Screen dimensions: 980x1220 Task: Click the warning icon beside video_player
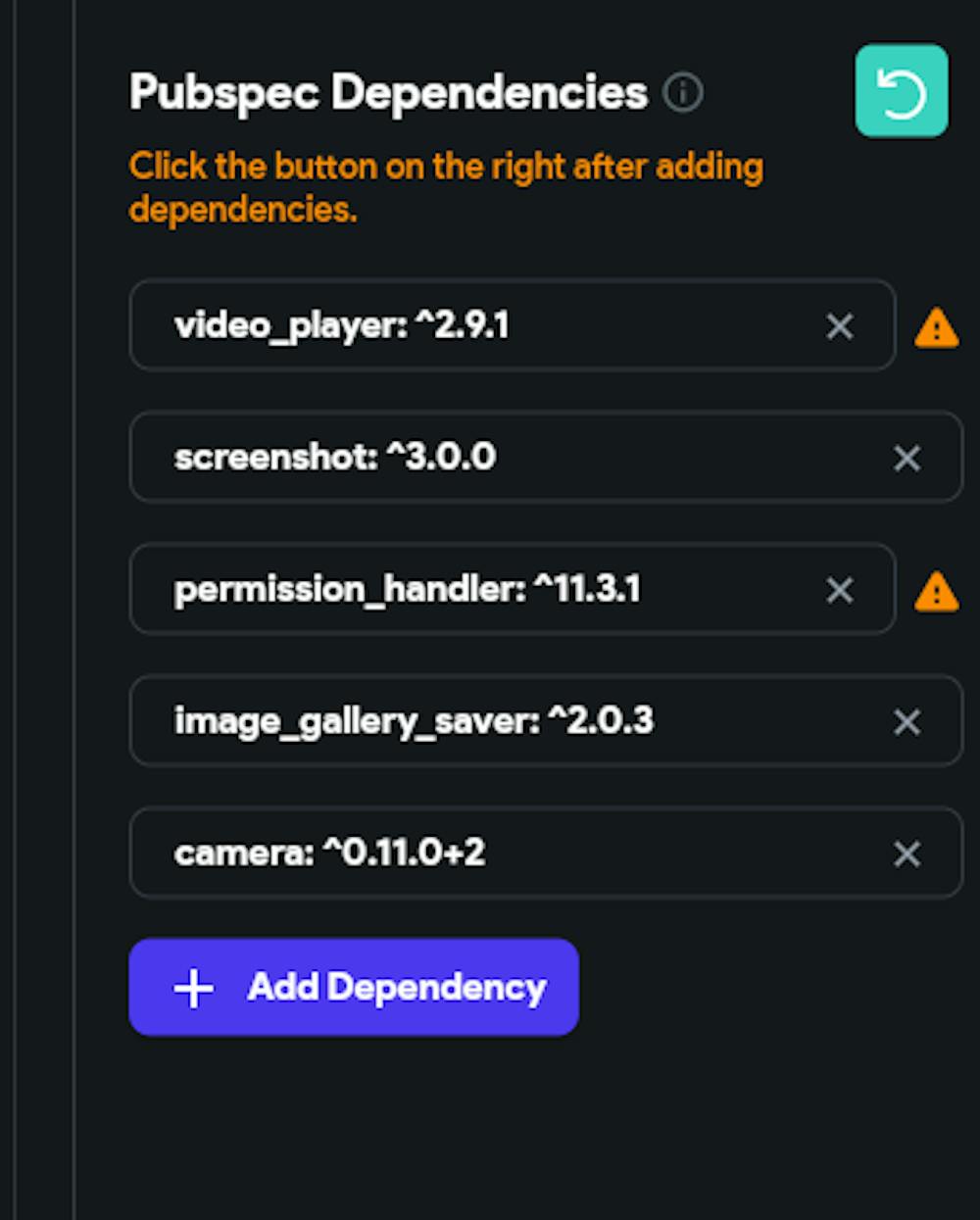936,328
